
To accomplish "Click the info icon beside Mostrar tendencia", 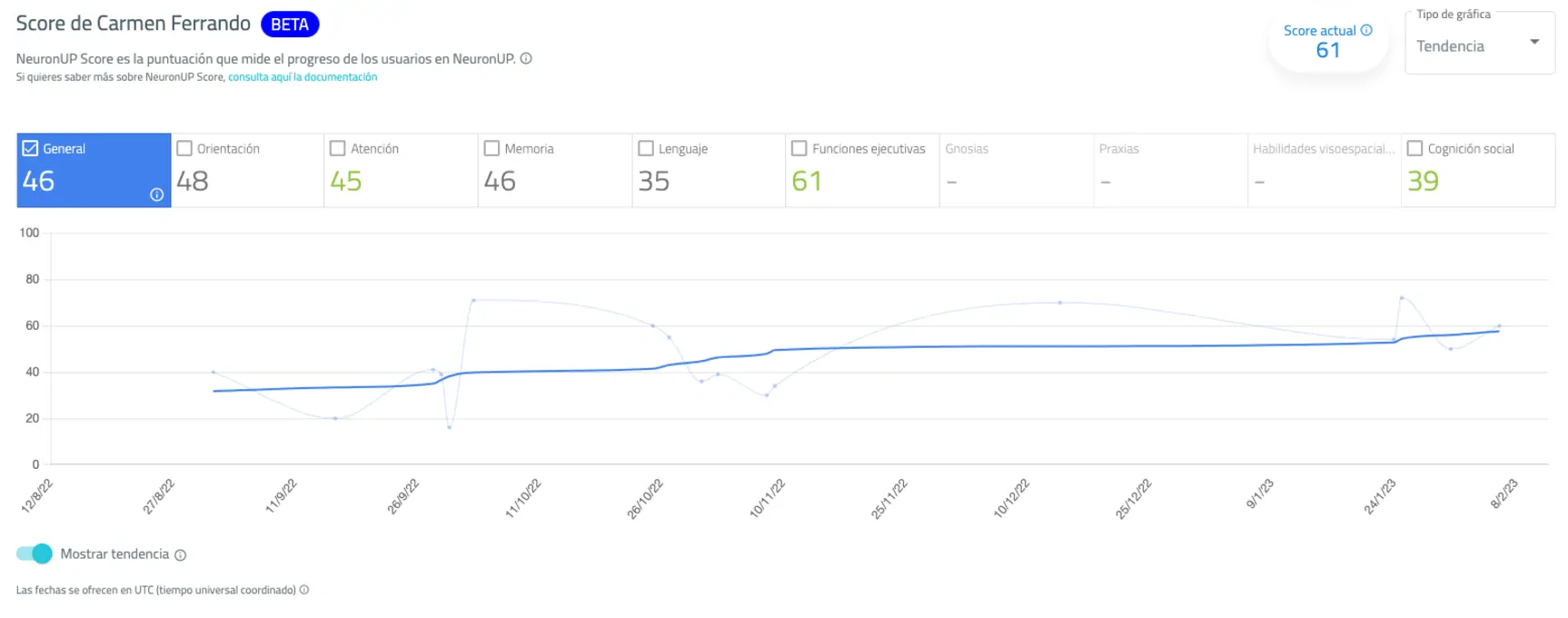I will click(x=180, y=553).
